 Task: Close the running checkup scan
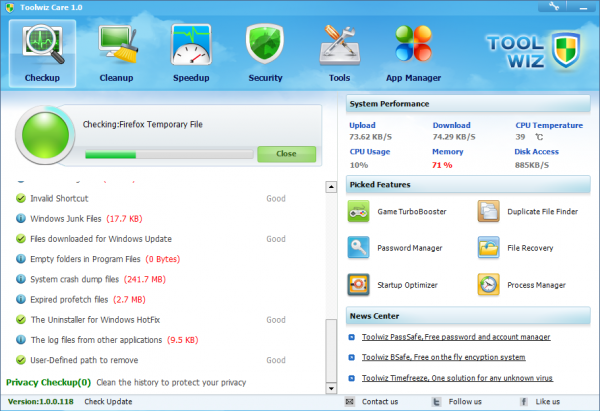(287, 154)
